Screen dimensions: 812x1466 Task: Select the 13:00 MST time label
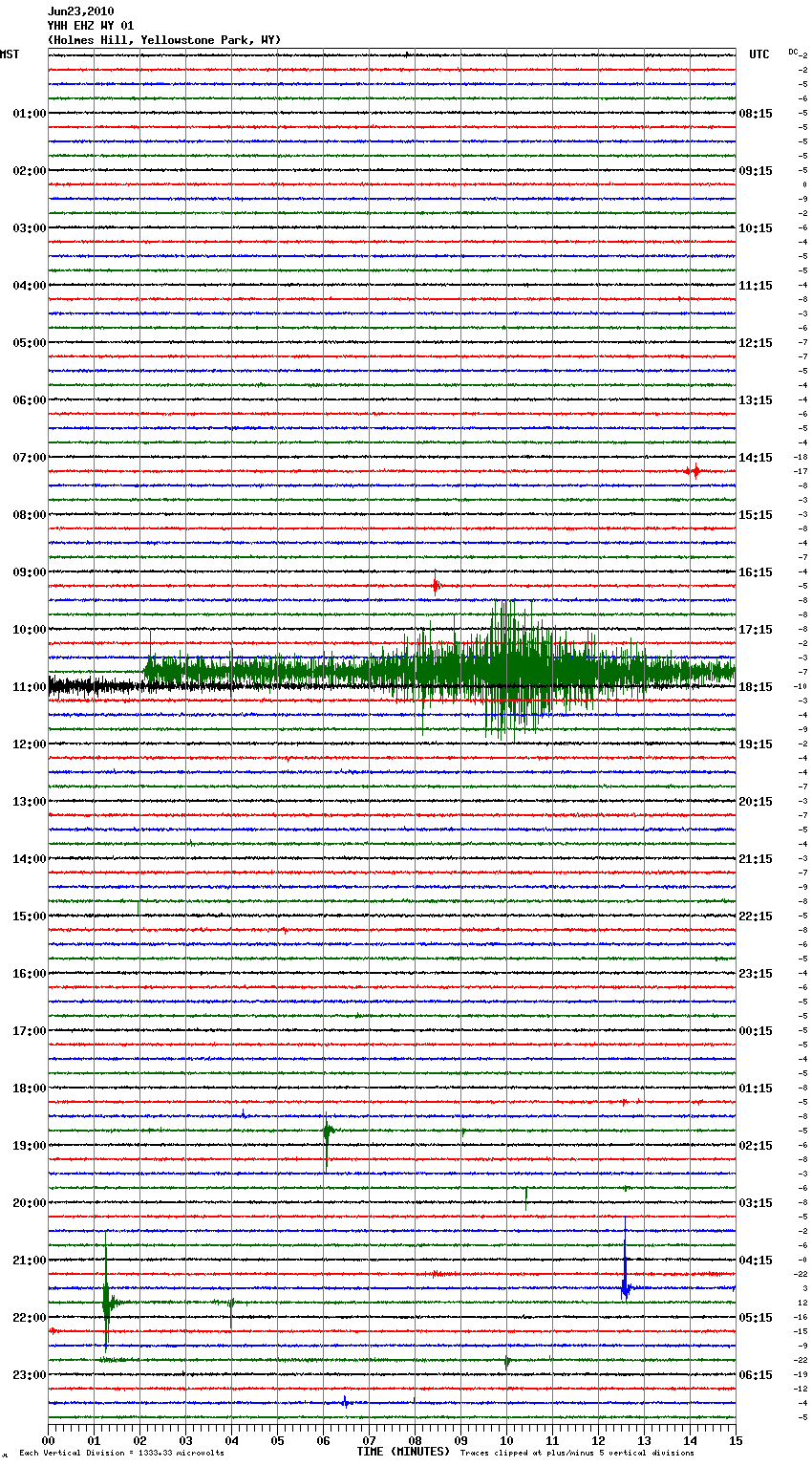30,801
